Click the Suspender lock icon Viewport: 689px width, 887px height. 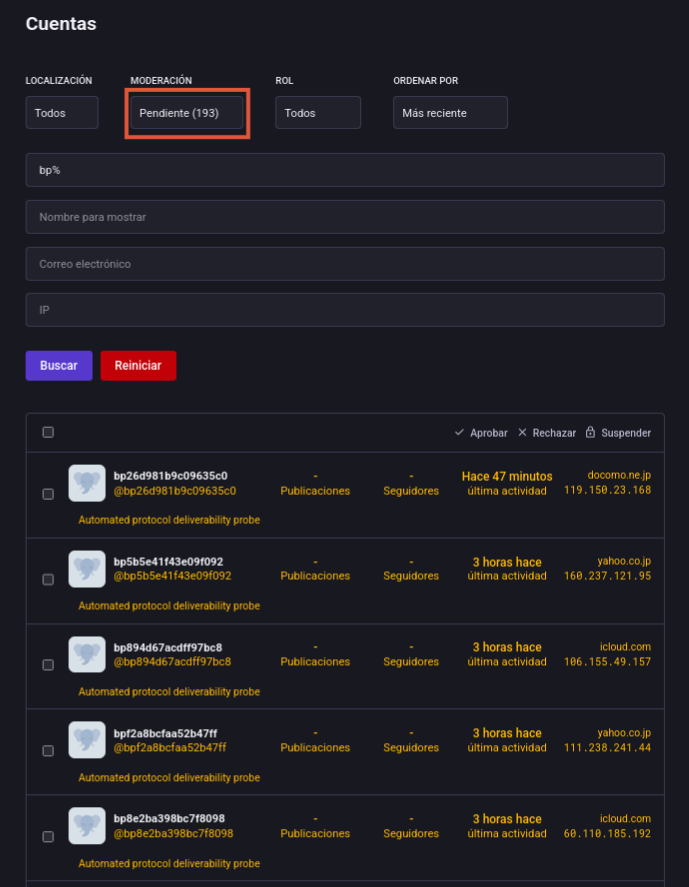(x=590, y=432)
